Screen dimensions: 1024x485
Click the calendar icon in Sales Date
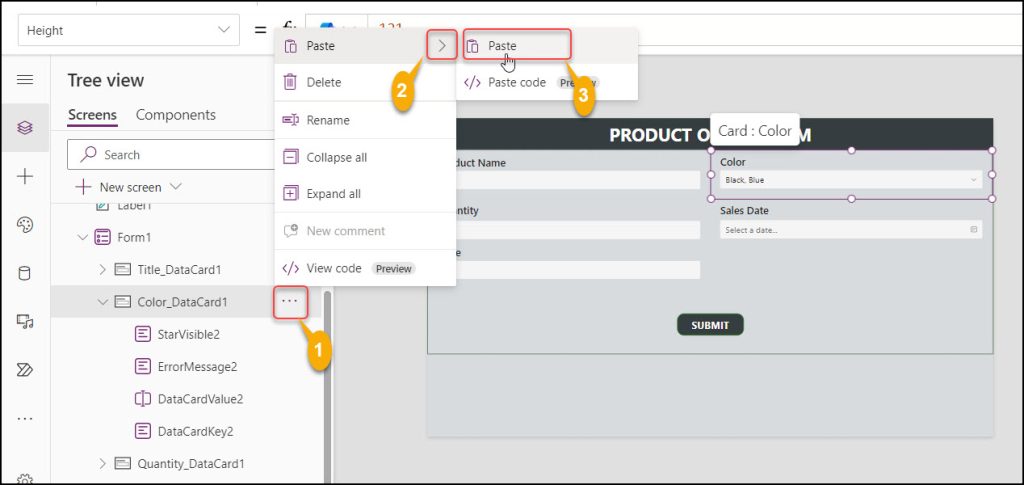tap(974, 230)
